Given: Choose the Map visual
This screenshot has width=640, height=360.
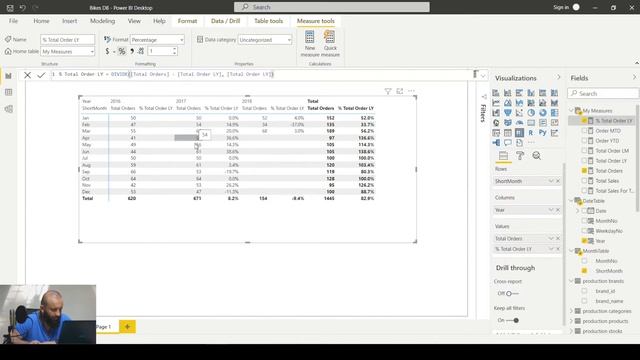Looking at the screenshot, I should 496,122.
